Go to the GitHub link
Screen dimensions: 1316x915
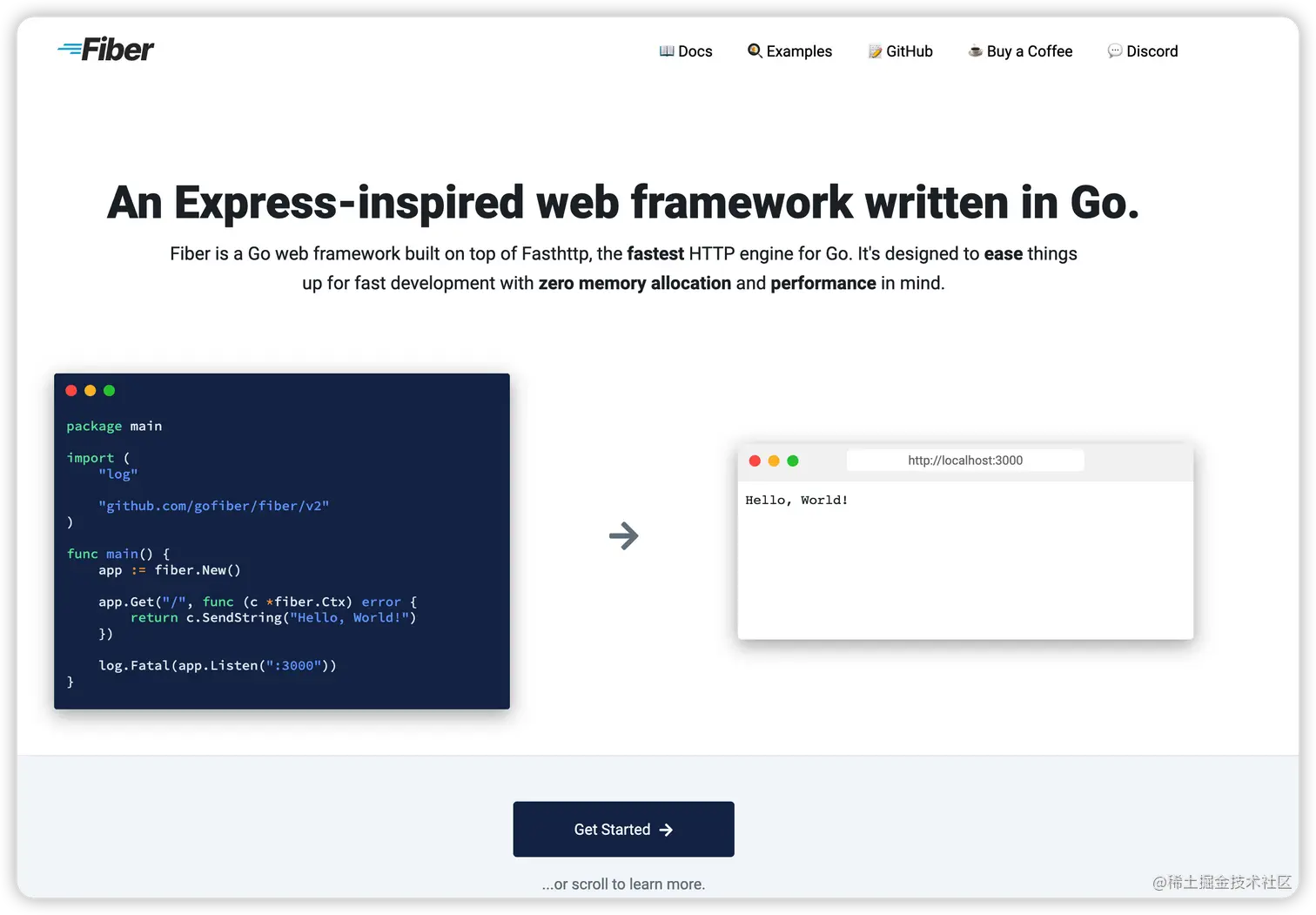tap(900, 51)
